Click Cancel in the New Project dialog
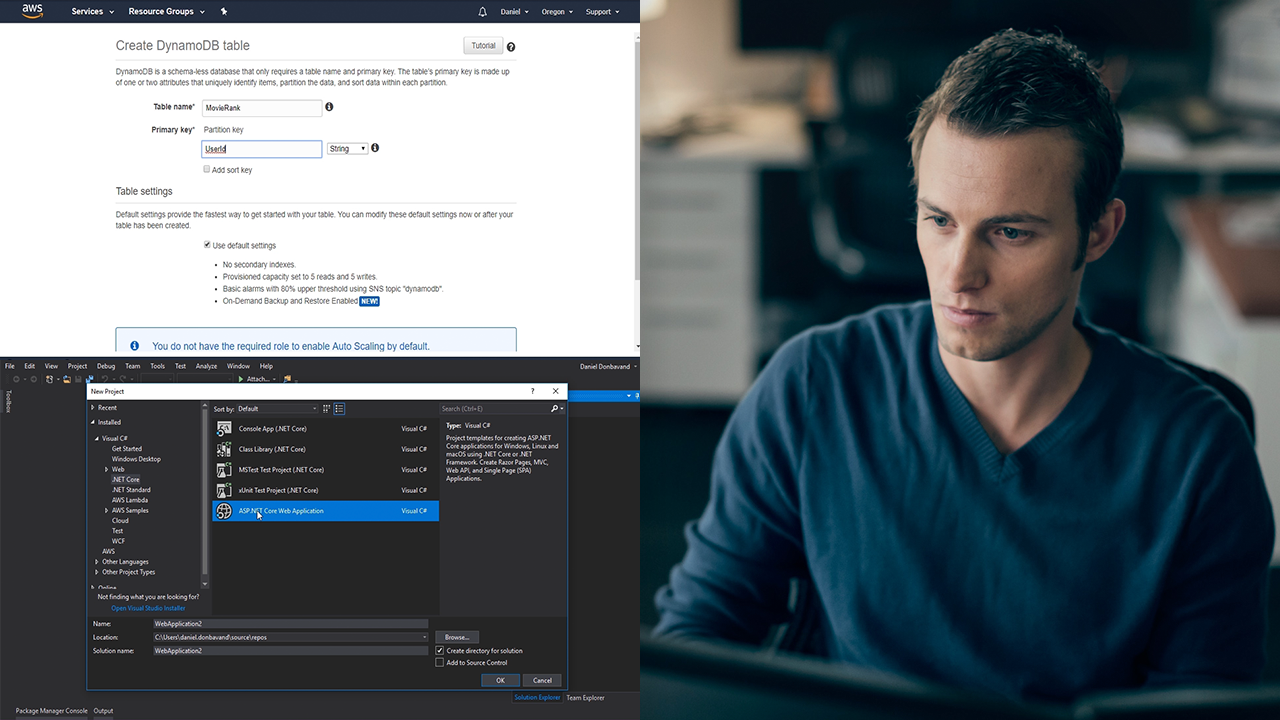Viewport: 1280px width, 720px height. pyautogui.click(x=542, y=680)
